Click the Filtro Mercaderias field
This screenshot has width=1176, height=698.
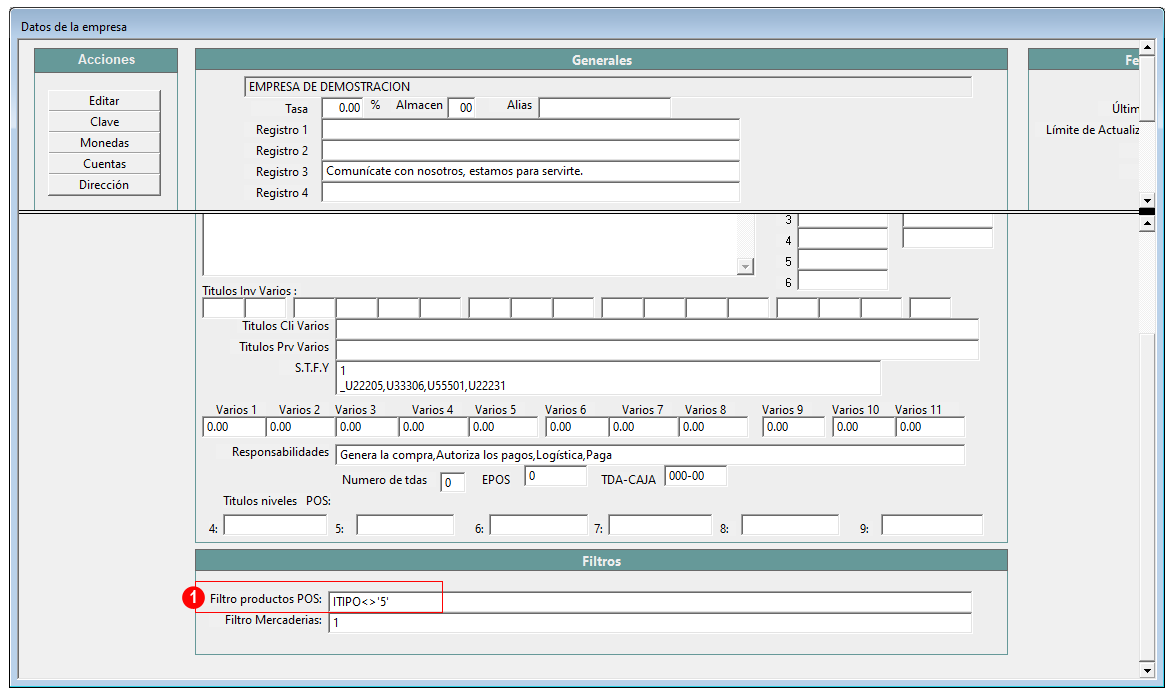point(650,622)
